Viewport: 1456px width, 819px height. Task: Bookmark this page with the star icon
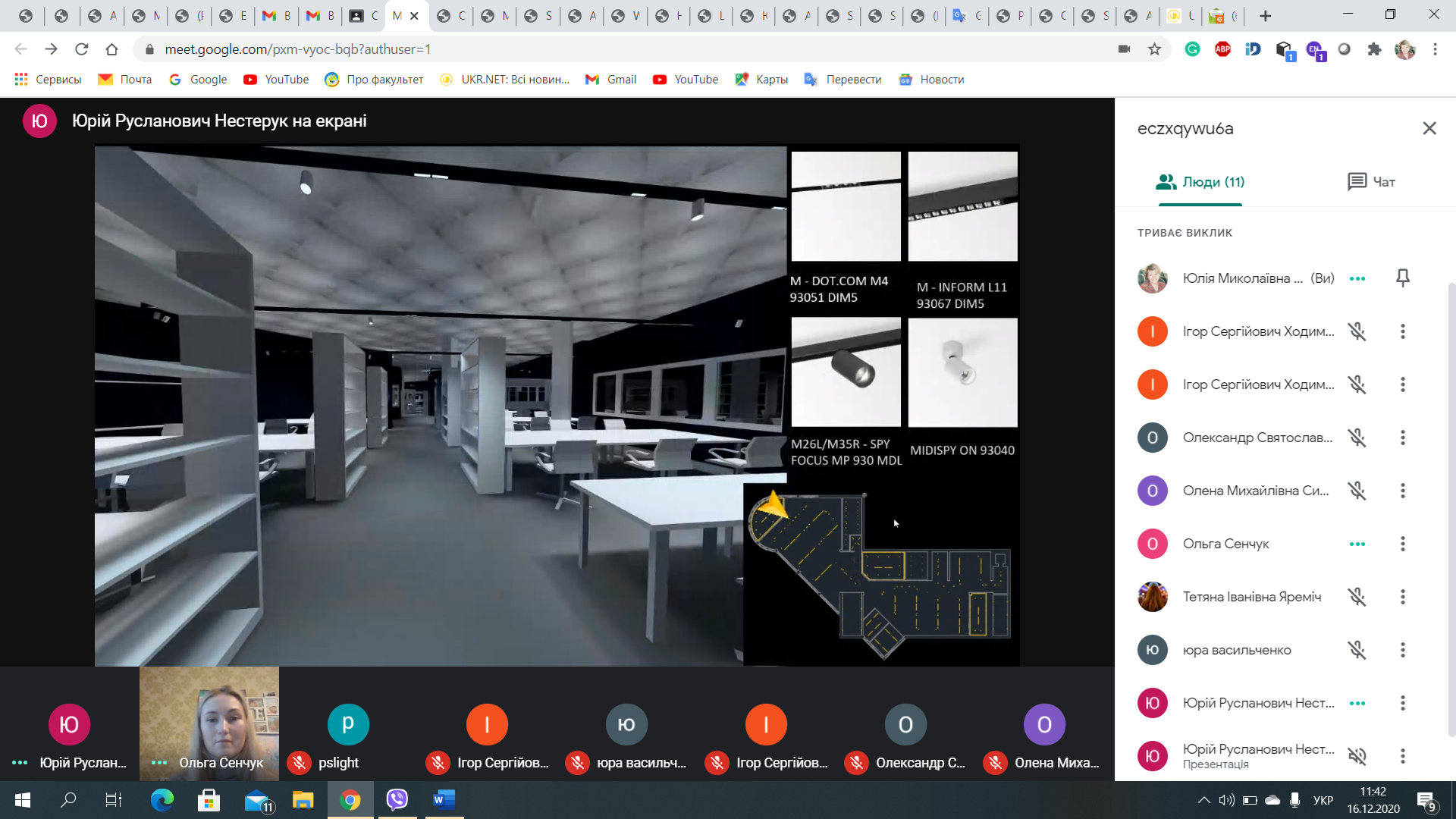pyautogui.click(x=1154, y=49)
